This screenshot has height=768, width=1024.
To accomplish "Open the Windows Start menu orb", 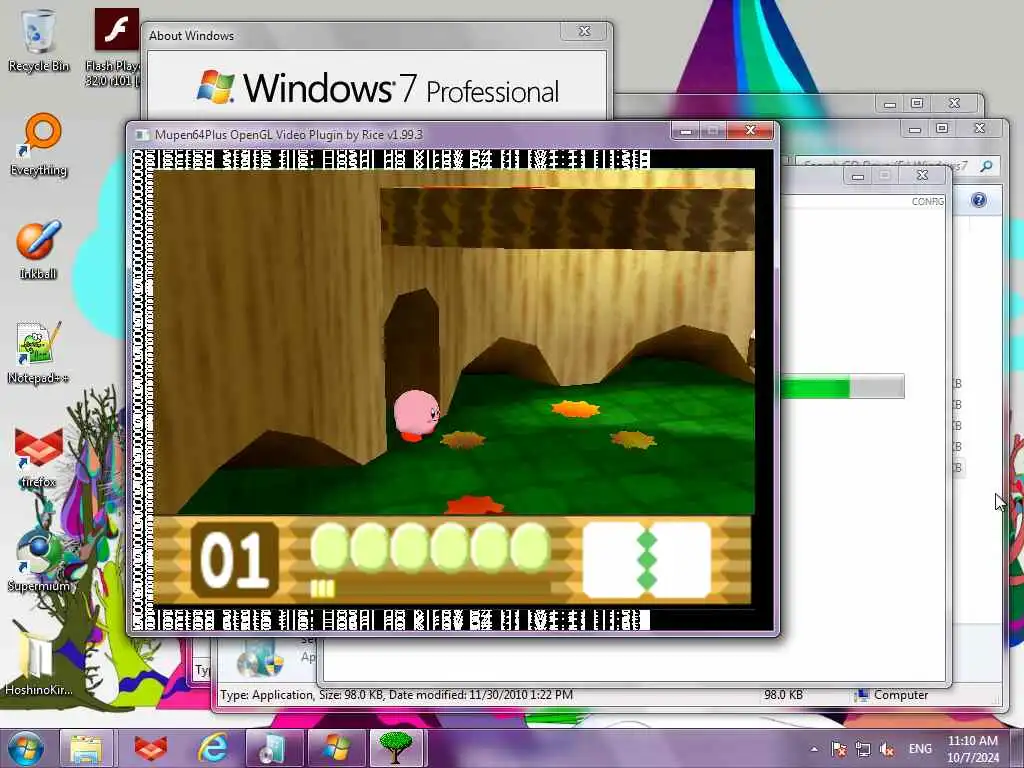I will (25, 748).
